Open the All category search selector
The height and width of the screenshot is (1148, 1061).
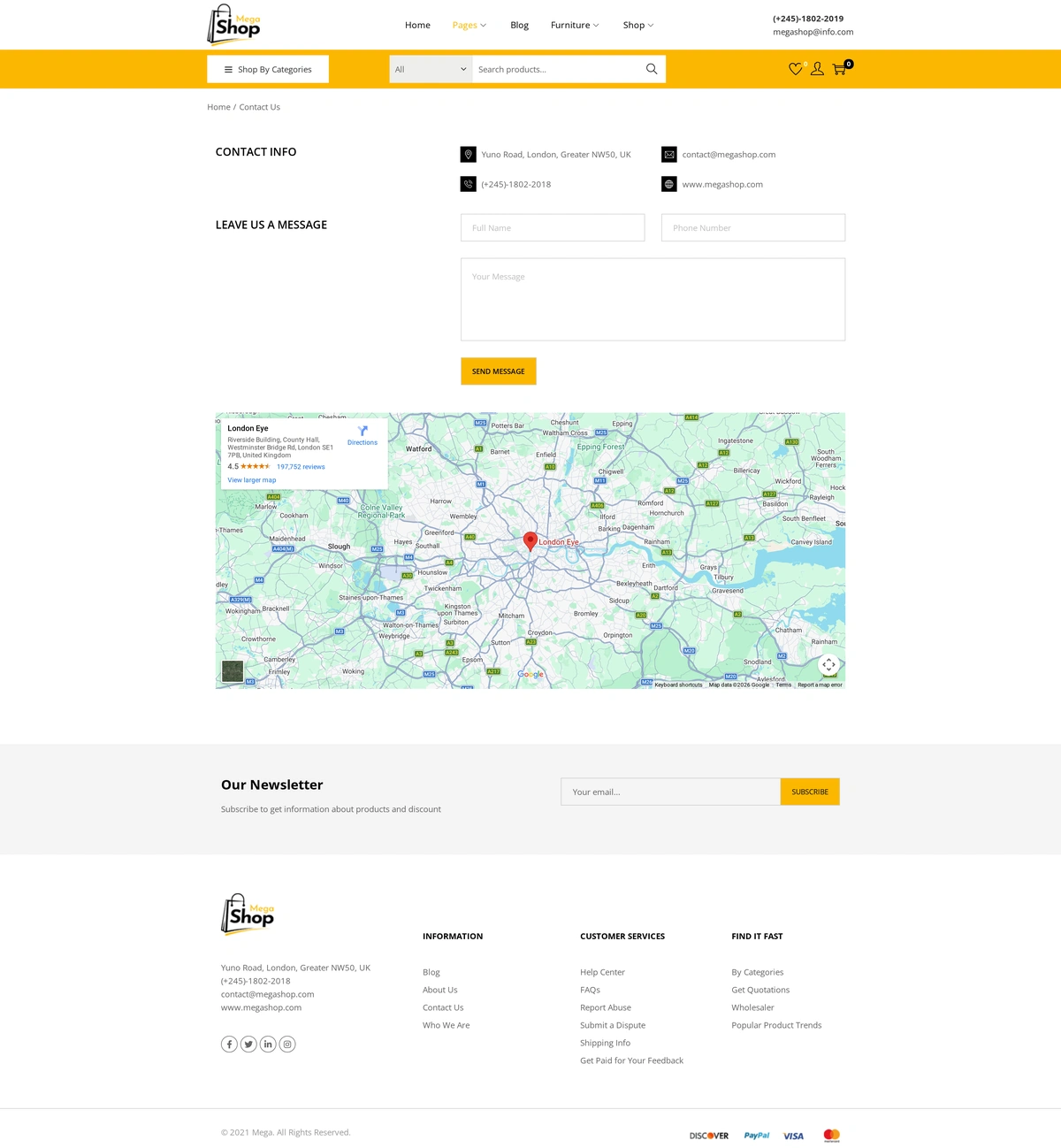click(431, 69)
